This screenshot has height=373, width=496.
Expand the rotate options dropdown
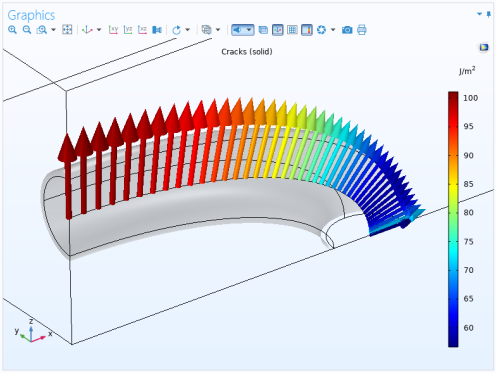188,30
